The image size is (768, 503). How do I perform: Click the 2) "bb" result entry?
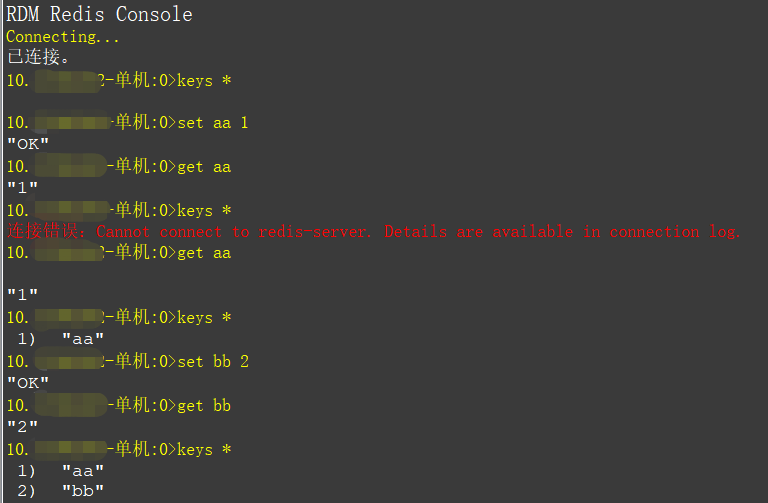[61, 491]
